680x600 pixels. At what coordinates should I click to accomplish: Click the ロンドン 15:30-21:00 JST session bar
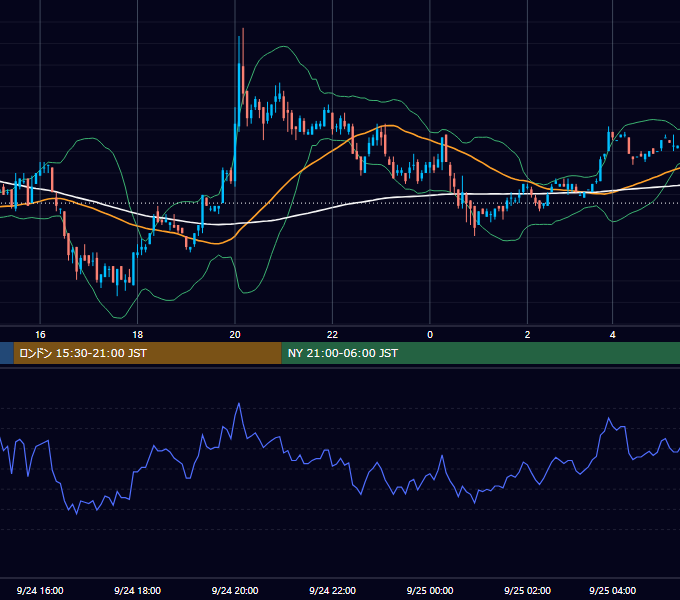point(147,353)
